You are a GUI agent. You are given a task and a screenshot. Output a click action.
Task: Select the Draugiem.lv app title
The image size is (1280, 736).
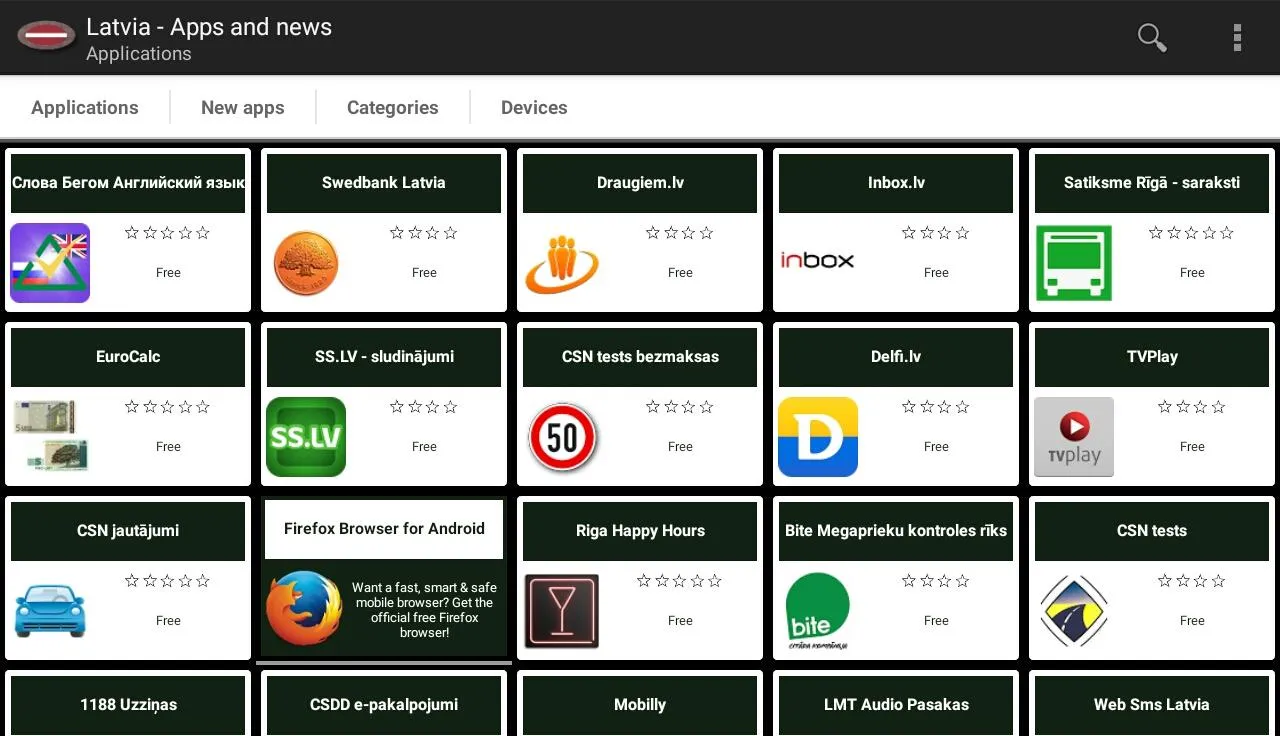coord(640,183)
